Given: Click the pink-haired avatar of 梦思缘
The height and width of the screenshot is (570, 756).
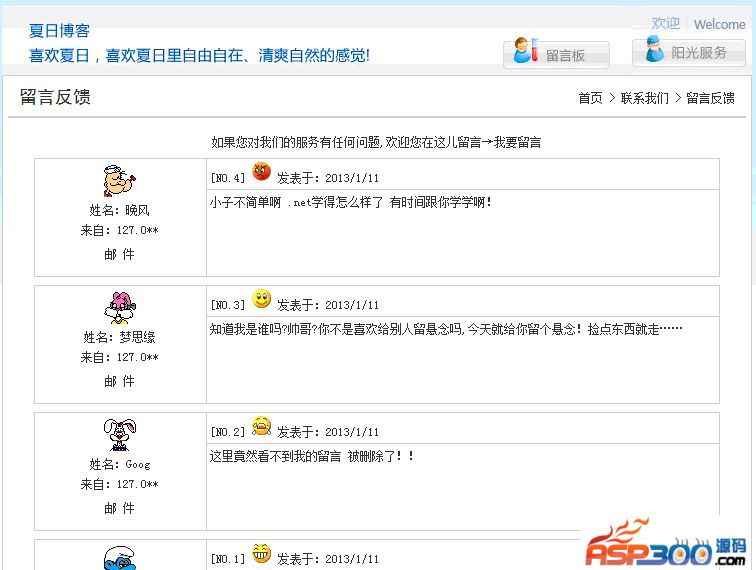Looking at the screenshot, I should coord(120,308).
